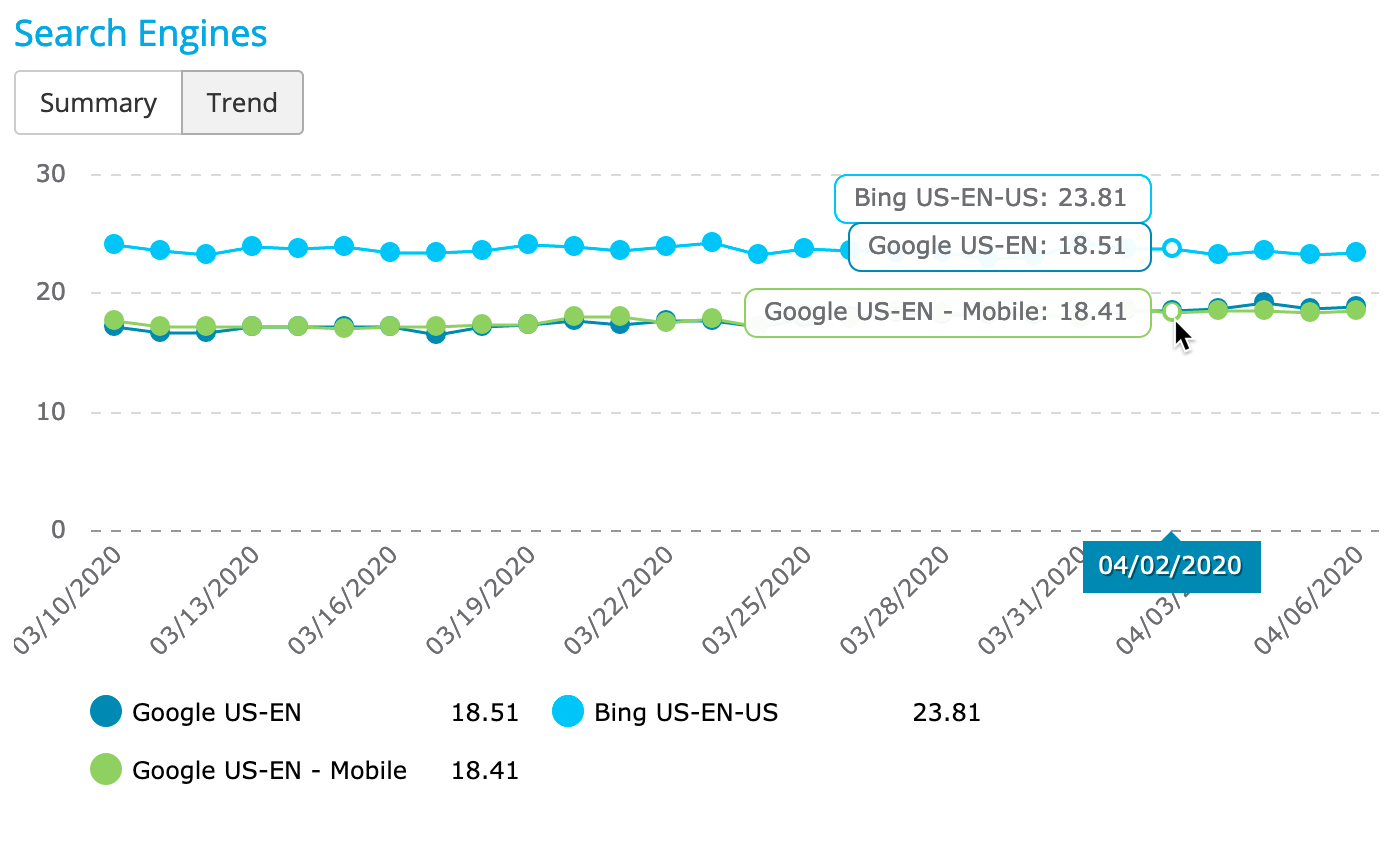Select the Trend tab
1394x844 pixels.
tap(242, 102)
